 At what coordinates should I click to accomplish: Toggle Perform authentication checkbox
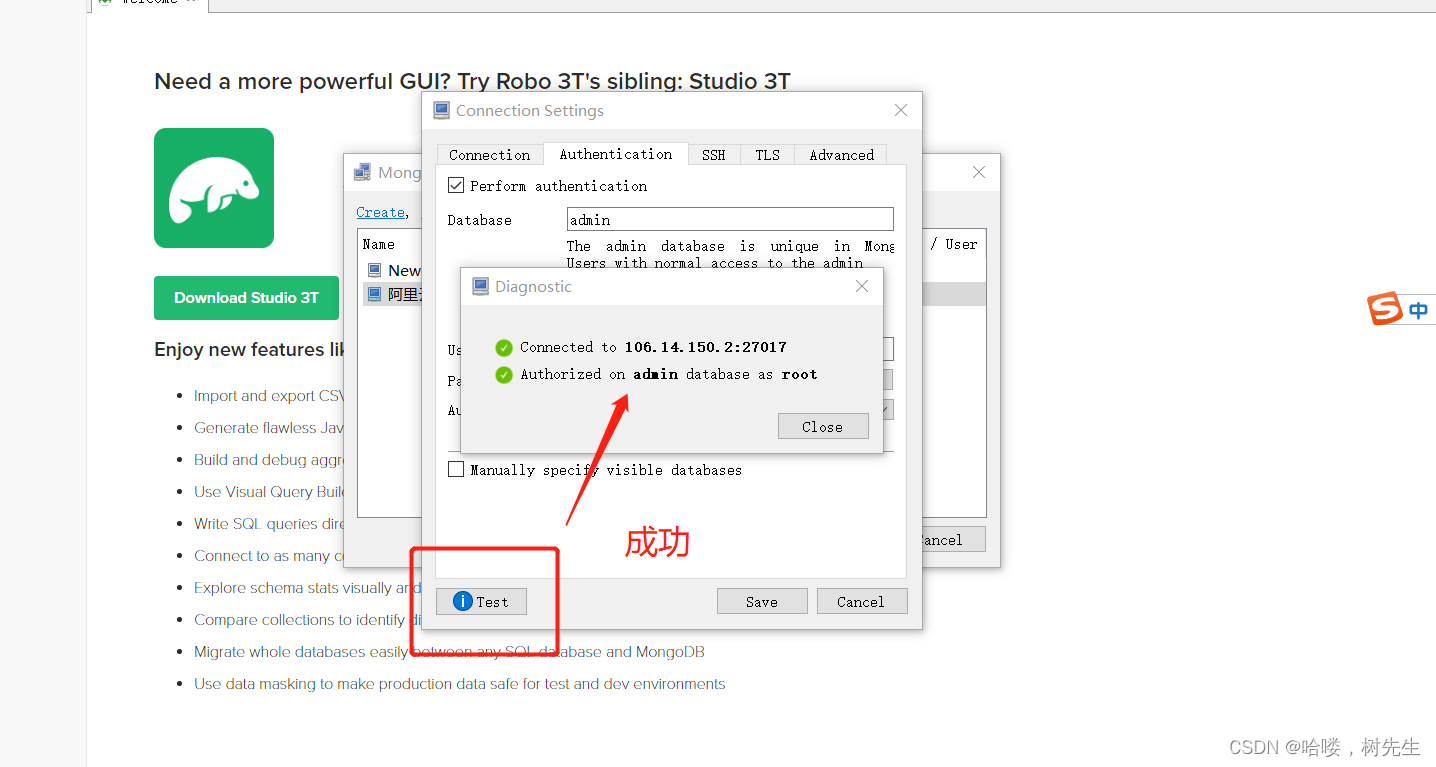456,186
